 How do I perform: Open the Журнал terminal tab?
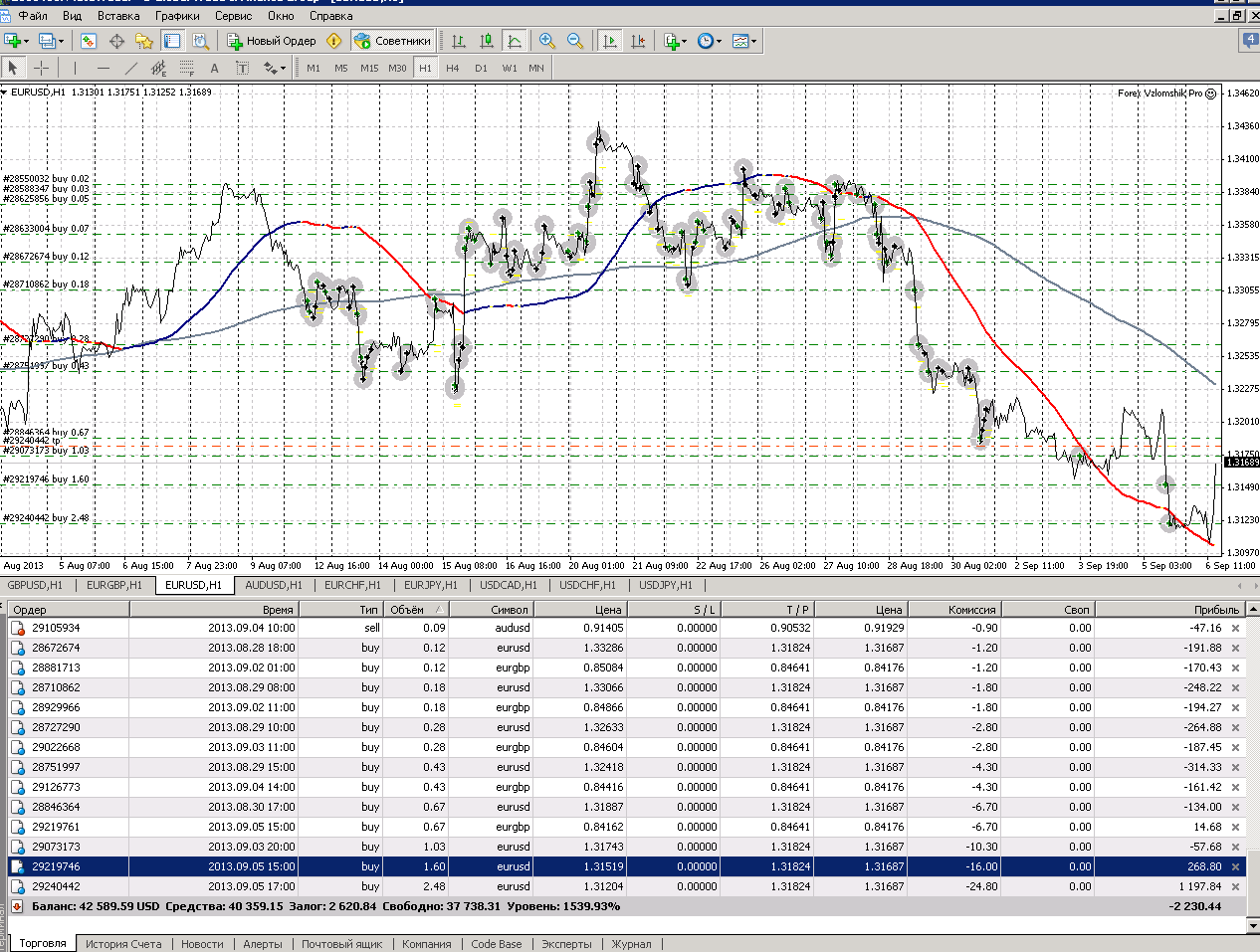coord(632,944)
